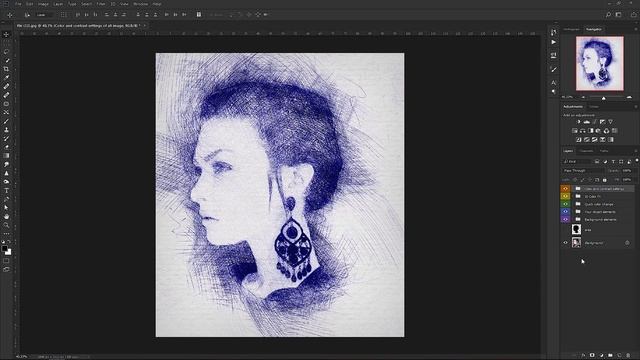Click the Navigator preview thumbnail
This screenshot has width=640, height=360.
click(600, 63)
